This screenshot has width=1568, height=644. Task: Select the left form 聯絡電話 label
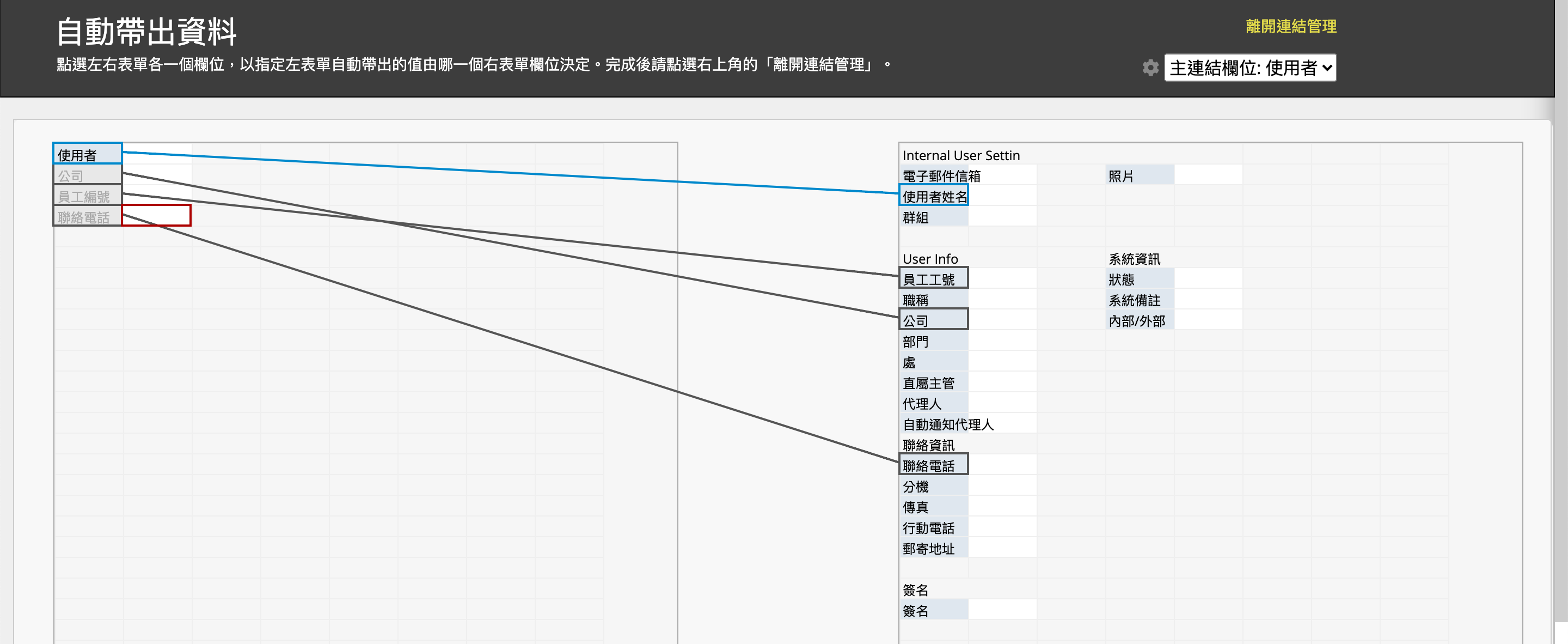coord(87,217)
